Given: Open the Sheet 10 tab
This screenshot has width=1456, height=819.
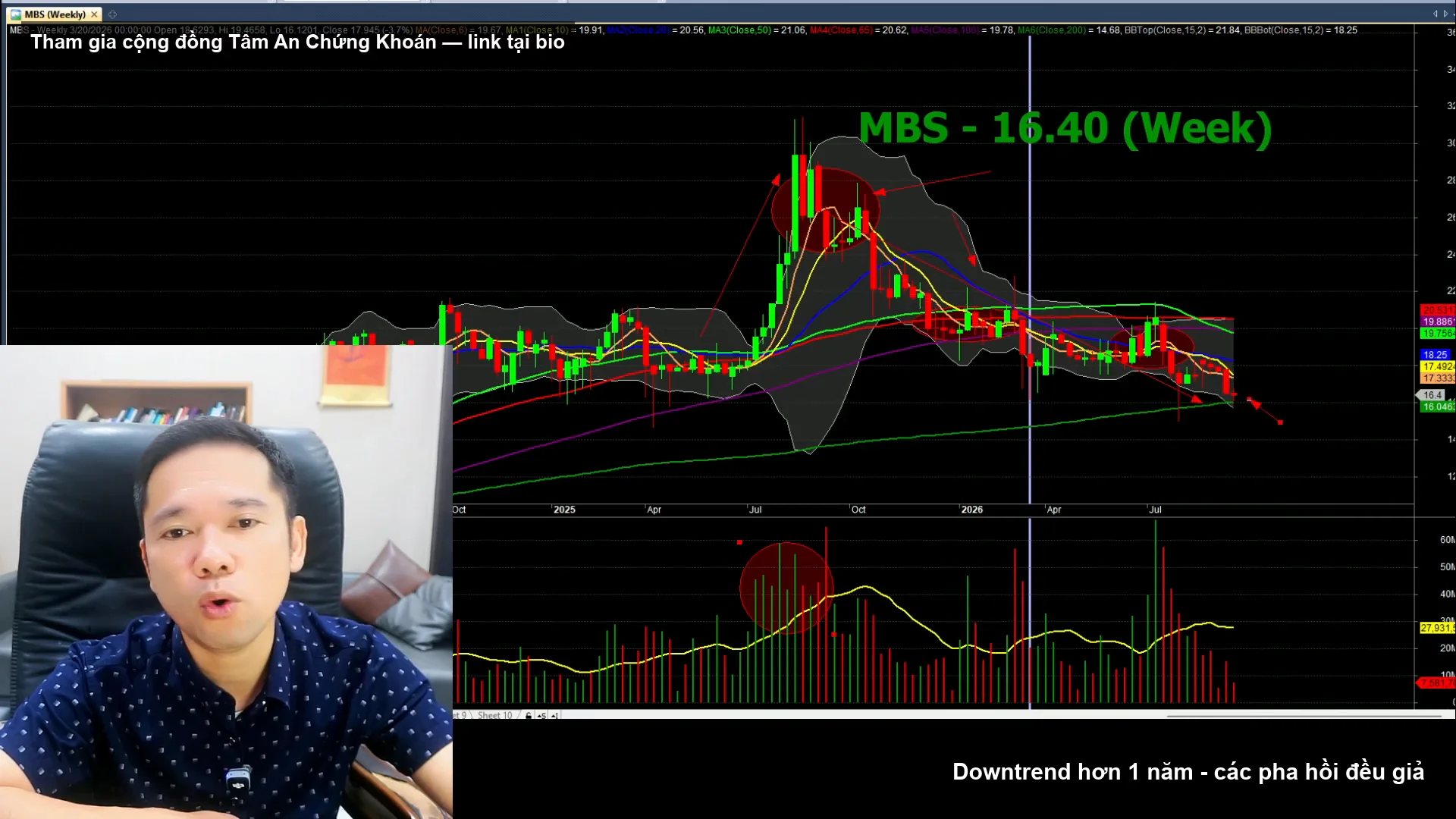Looking at the screenshot, I should click(x=494, y=715).
